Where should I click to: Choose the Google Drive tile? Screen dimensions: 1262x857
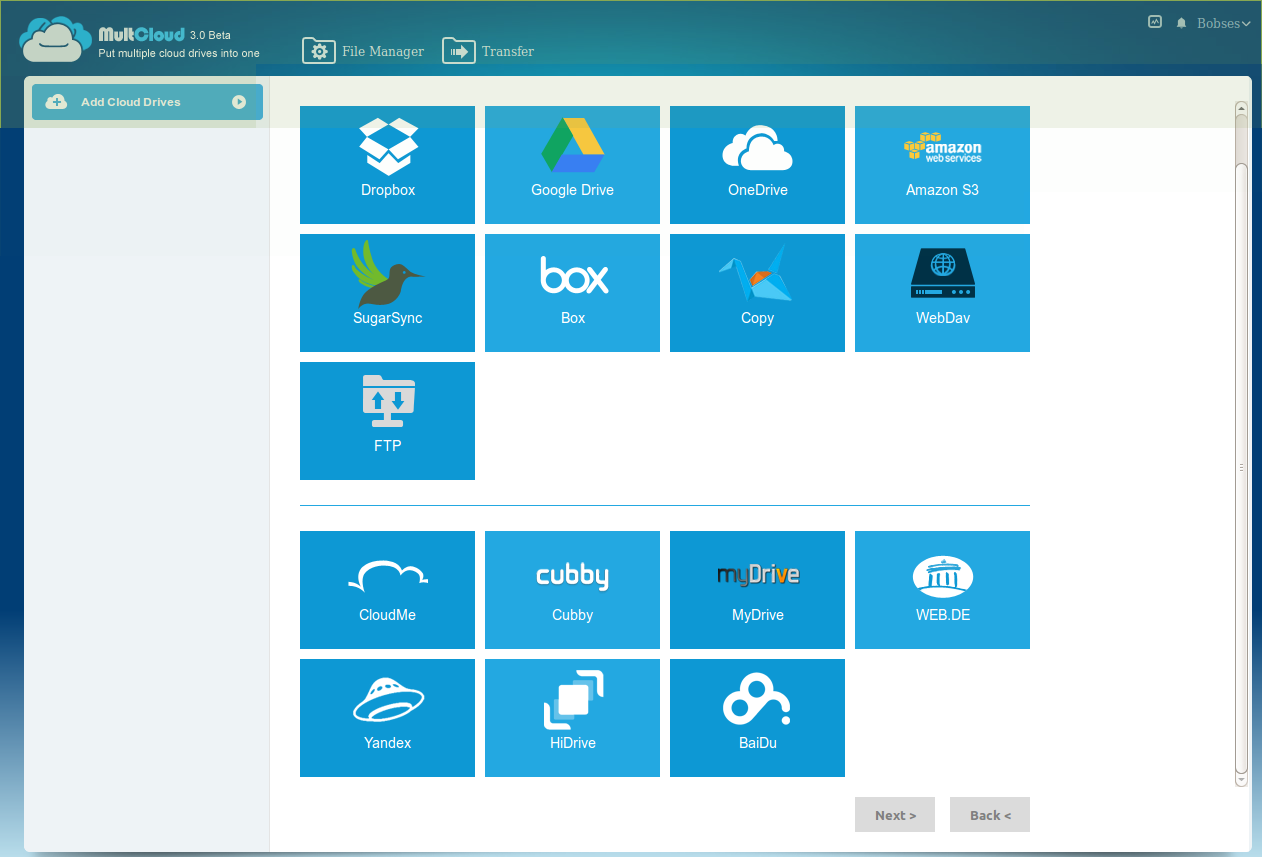click(572, 165)
